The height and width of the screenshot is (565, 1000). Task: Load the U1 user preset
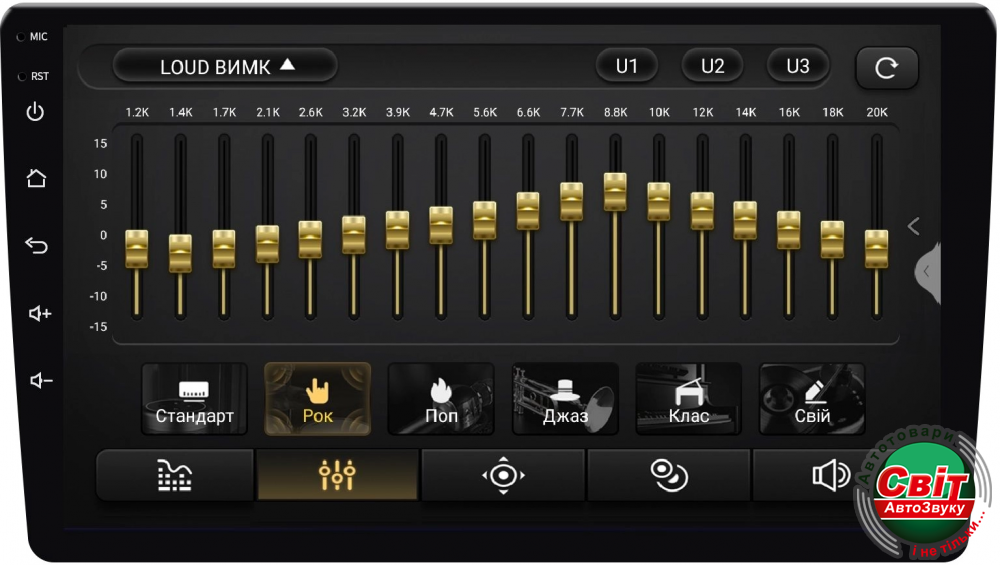pyautogui.click(x=627, y=66)
